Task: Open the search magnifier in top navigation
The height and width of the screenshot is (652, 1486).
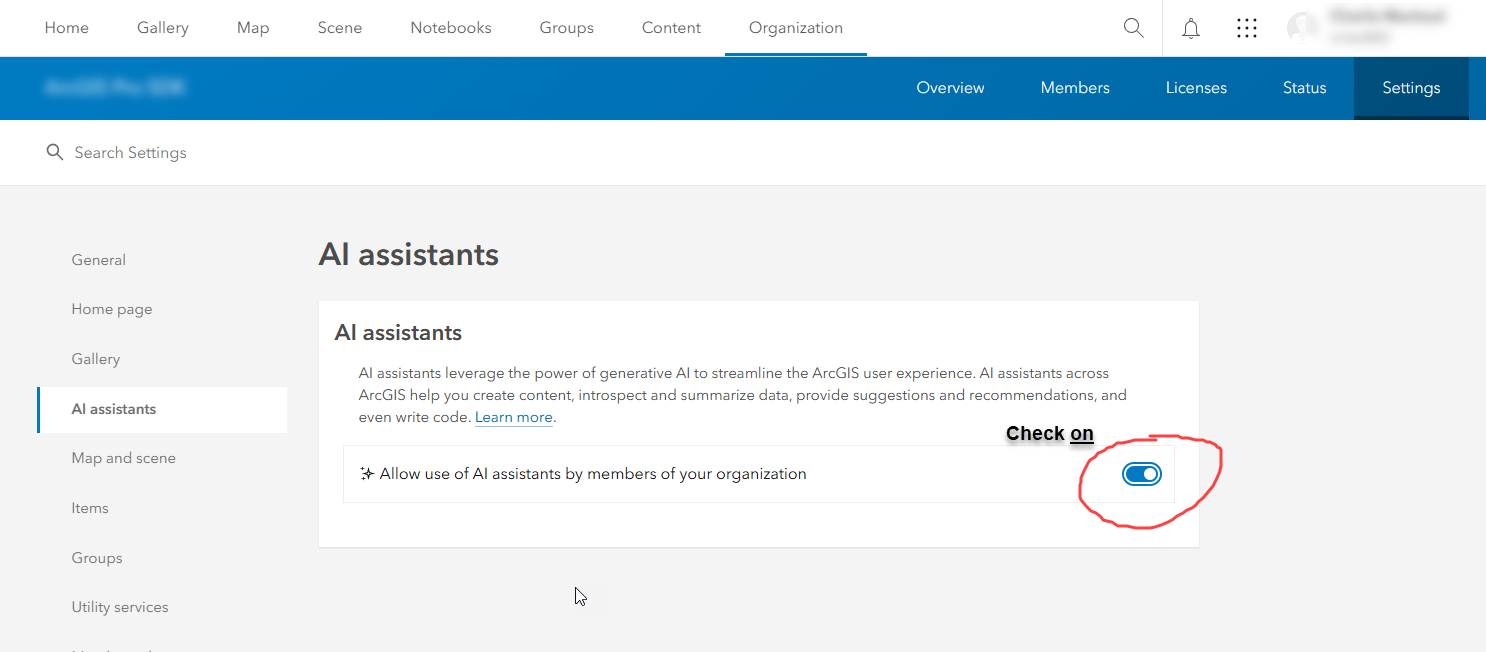Action: point(1133,28)
